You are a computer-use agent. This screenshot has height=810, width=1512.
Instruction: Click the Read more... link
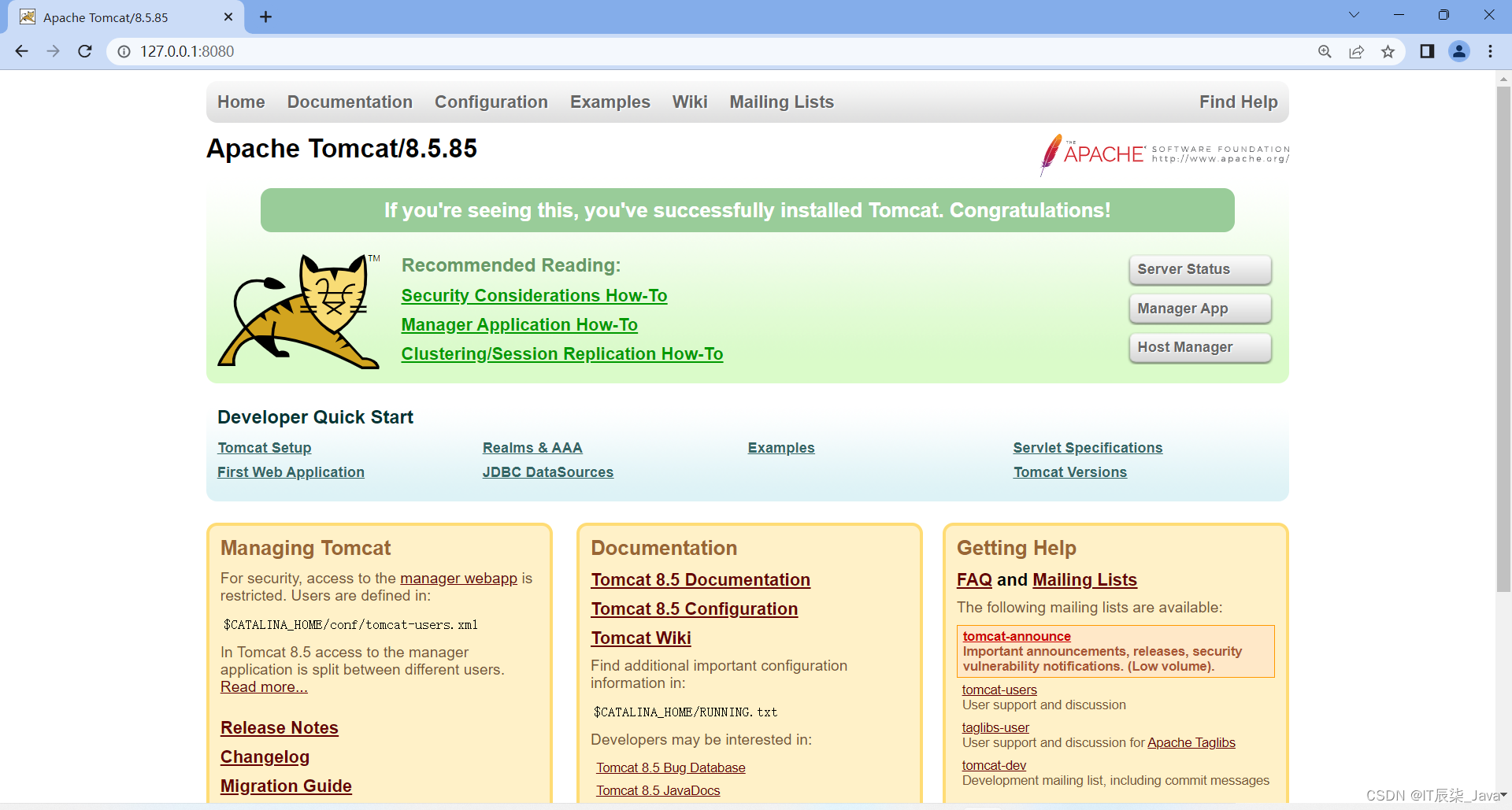[x=264, y=687]
